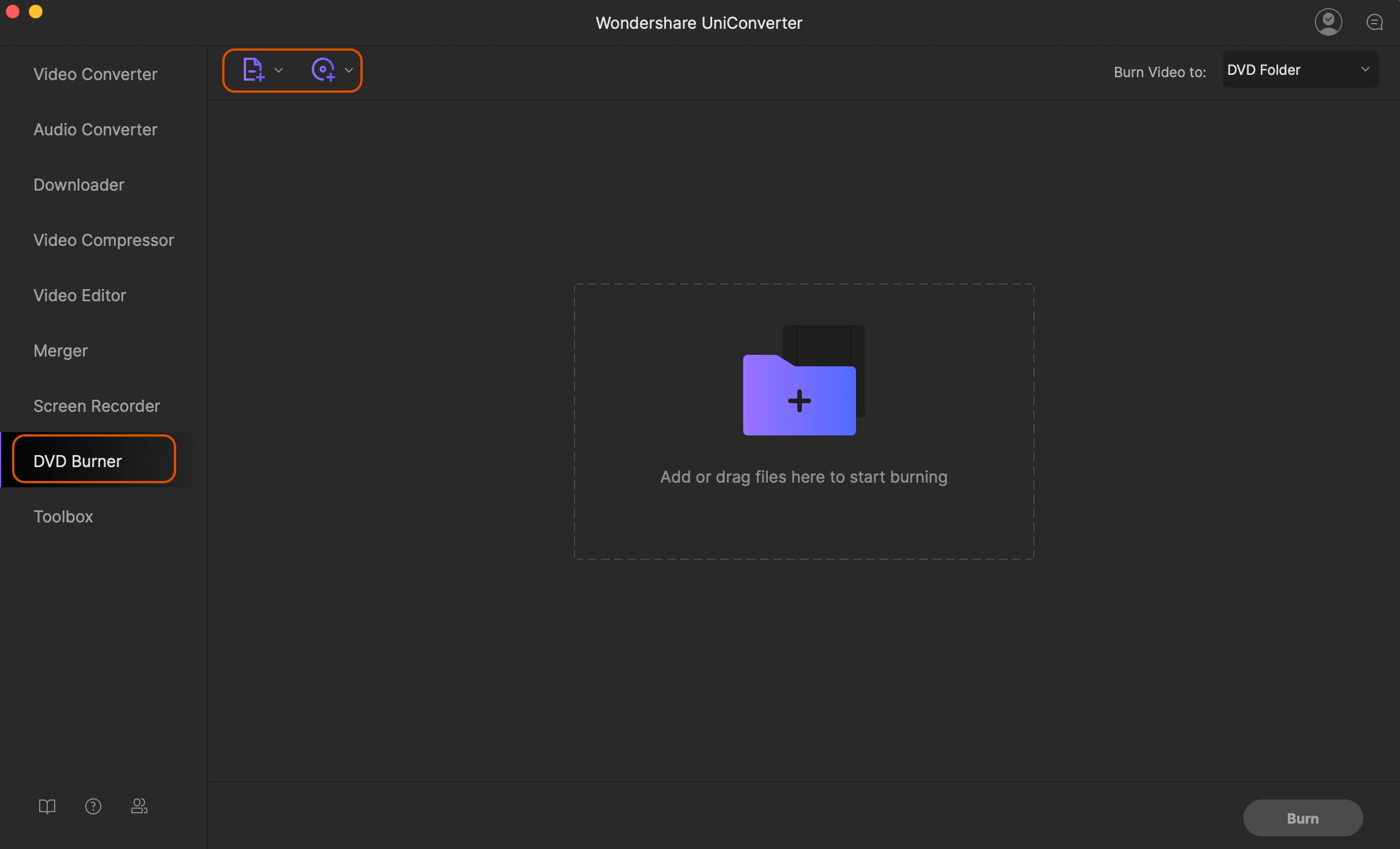Open the Video Converter section
This screenshot has width=1400, height=849.
(95, 75)
